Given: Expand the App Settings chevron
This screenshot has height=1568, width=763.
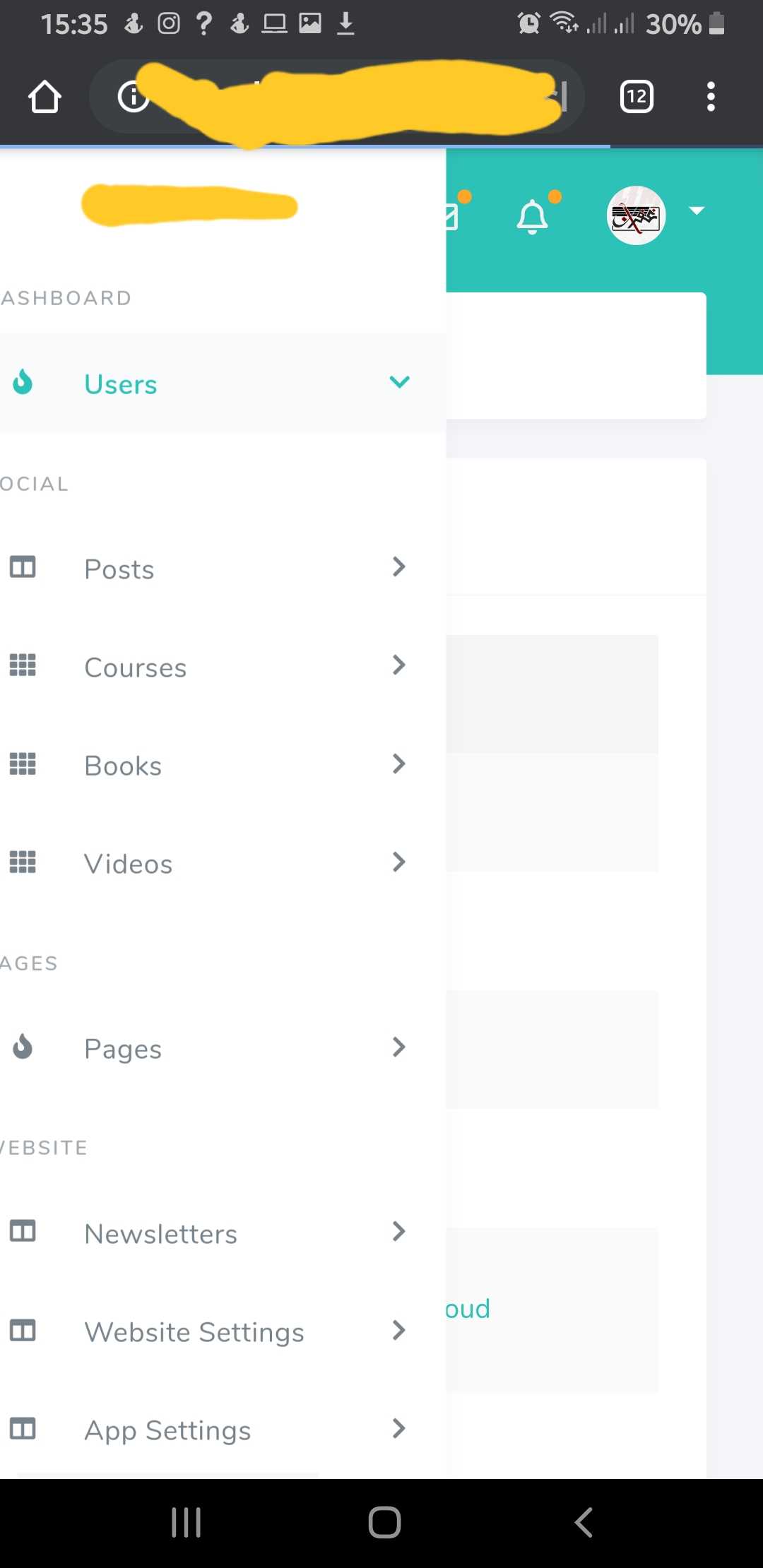Looking at the screenshot, I should click(x=399, y=1429).
